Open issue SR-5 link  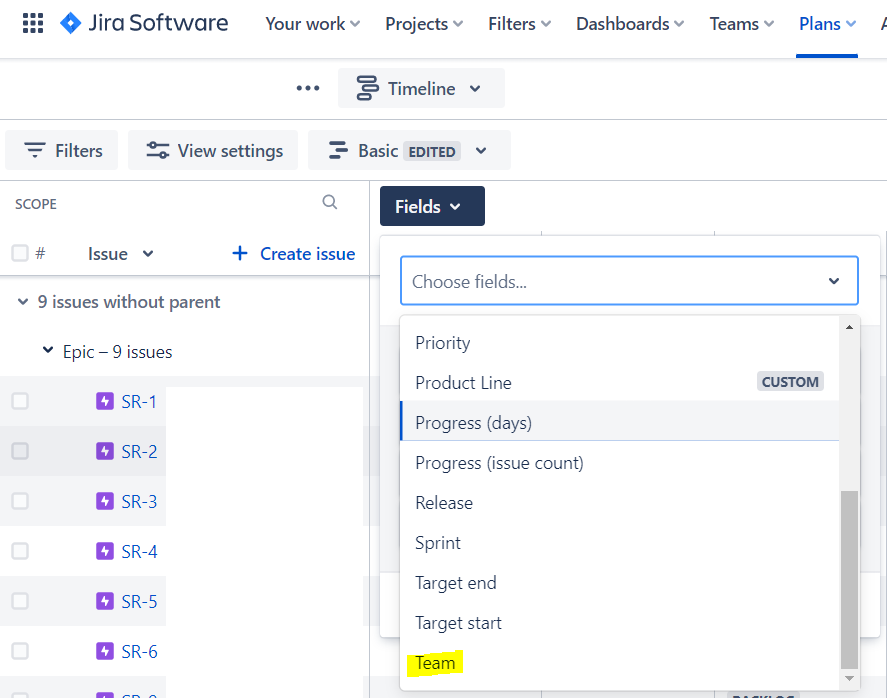[x=139, y=601]
